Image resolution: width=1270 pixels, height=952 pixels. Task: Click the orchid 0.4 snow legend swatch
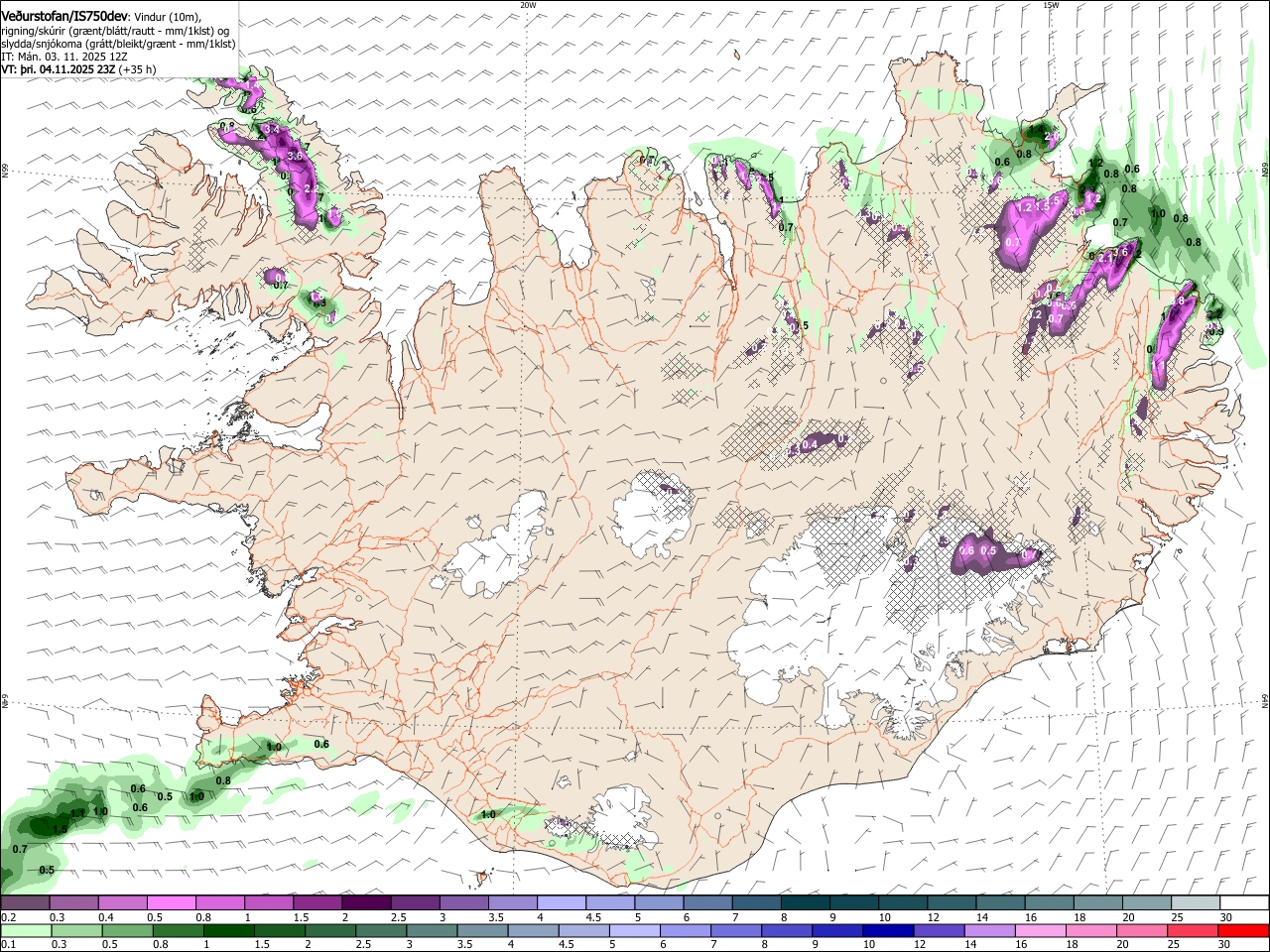coord(123,902)
